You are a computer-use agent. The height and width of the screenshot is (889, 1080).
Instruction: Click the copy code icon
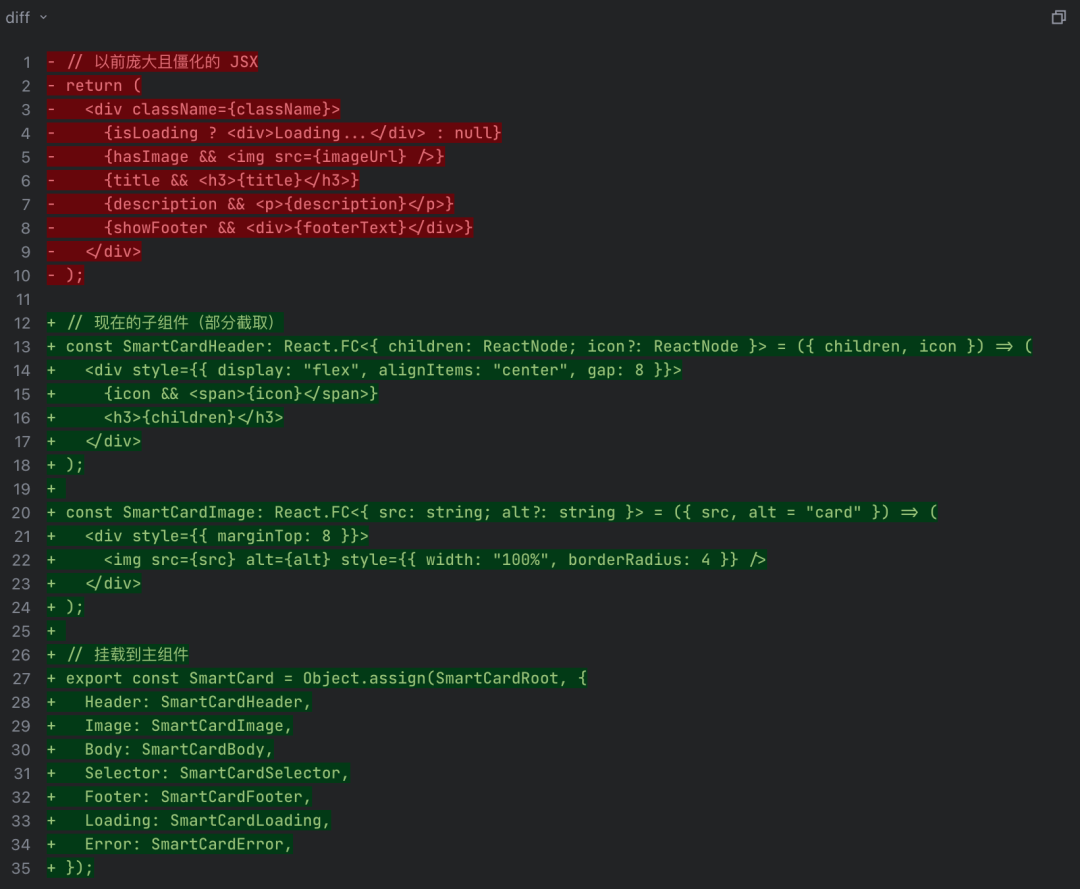[1058, 17]
